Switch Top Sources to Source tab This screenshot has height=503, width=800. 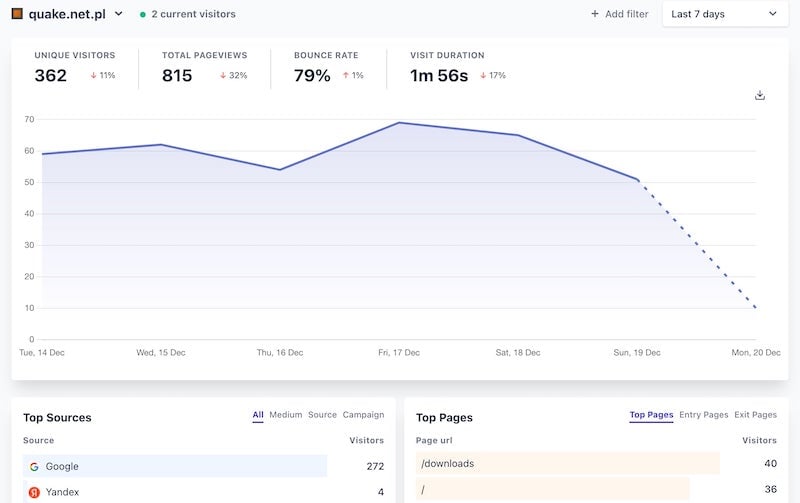(x=322, y=415)
